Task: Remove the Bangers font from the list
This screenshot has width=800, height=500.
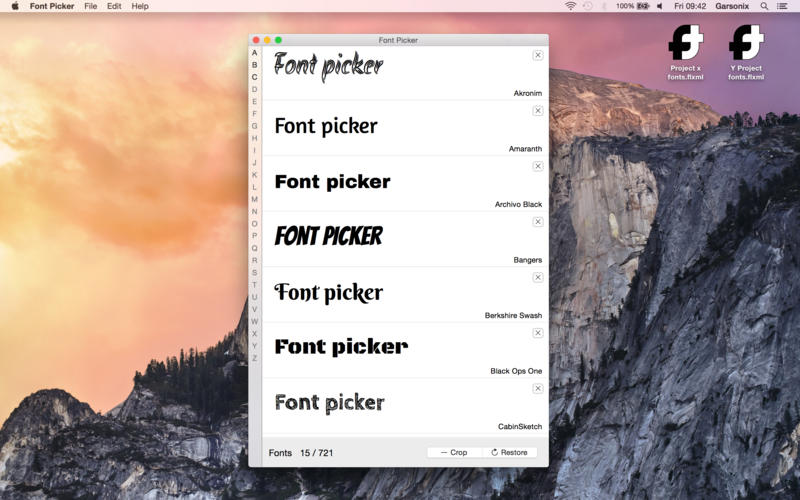Action: click(x=538, y=222)
